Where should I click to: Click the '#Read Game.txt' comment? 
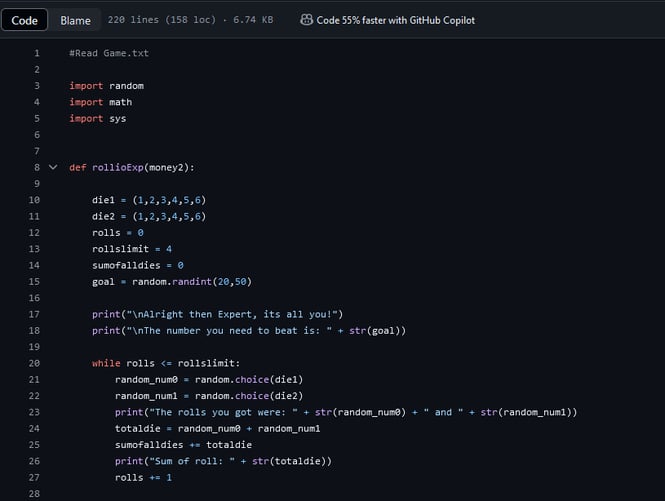pos(109,53)
